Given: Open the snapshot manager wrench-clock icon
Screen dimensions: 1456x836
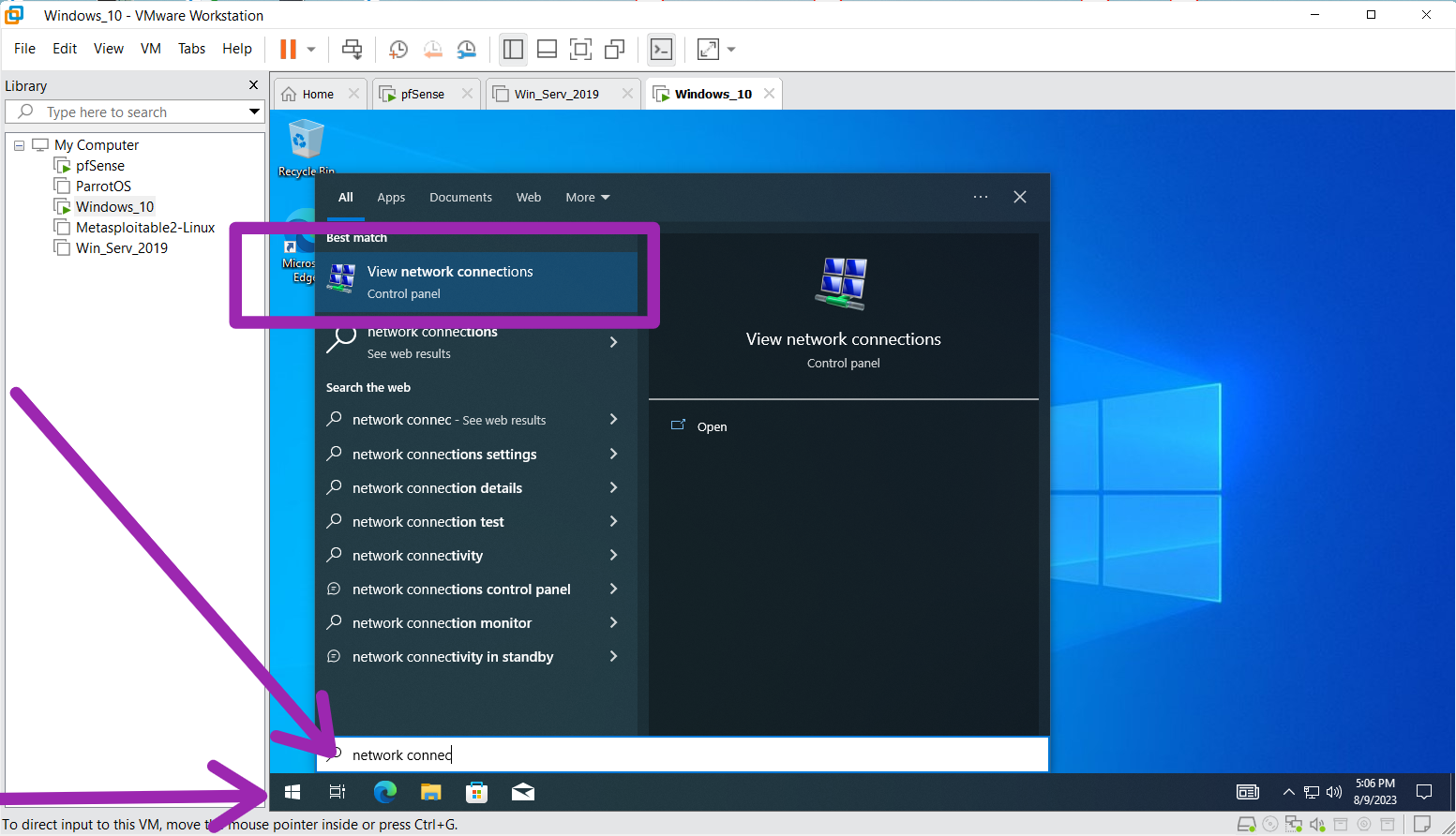Looking at the screenshot, I should tap(466, 49).
